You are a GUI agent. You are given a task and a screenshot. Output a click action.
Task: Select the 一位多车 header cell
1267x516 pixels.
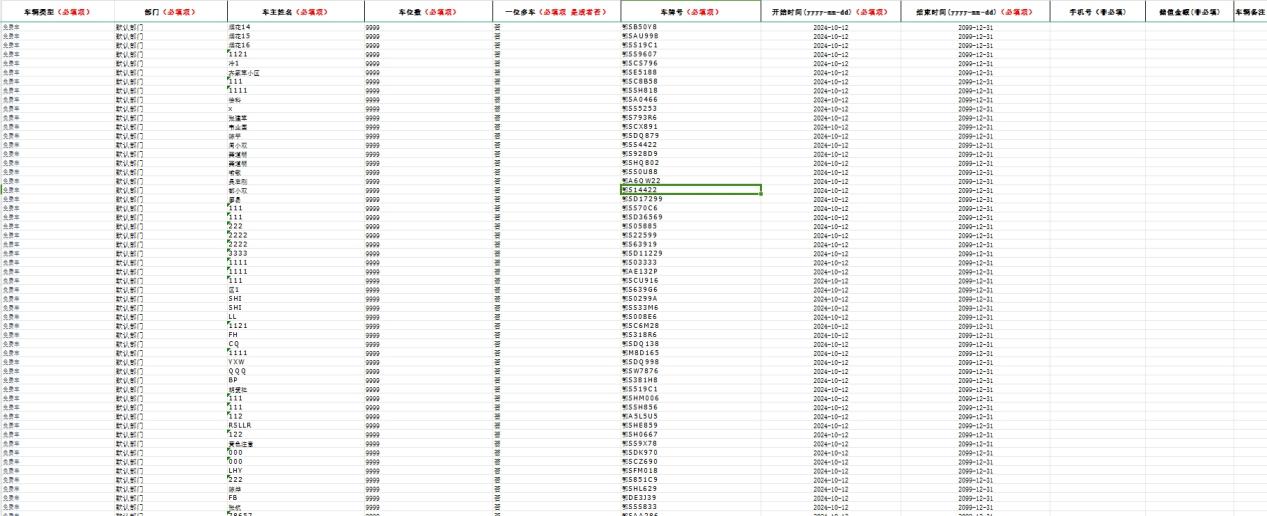pyautogui.click(x=556, y=12)
